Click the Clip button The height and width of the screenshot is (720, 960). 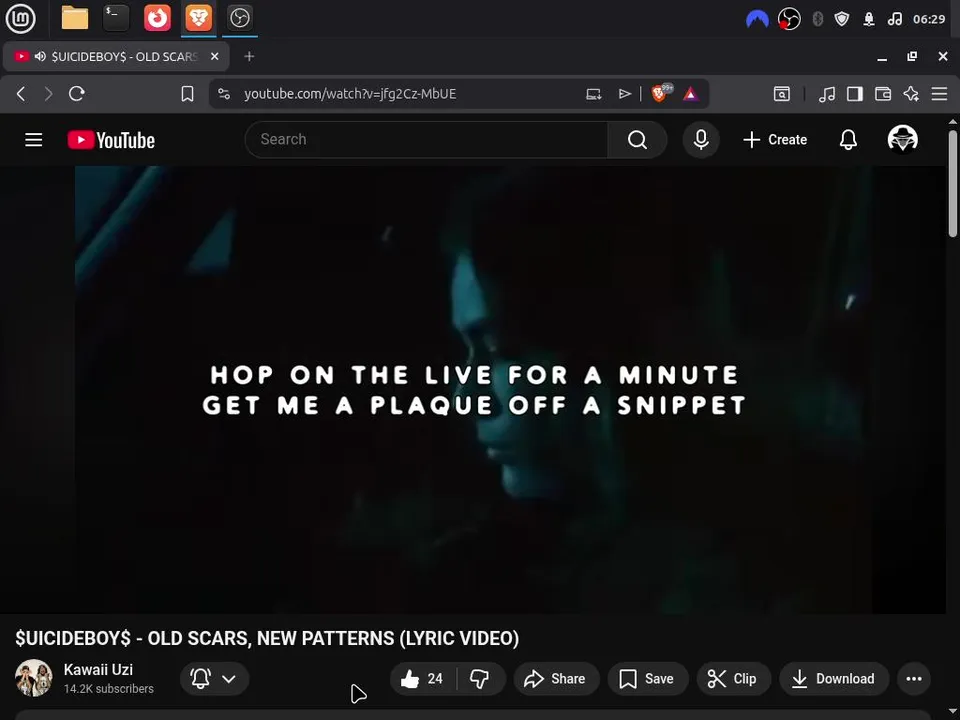click(x=733, y=678)
